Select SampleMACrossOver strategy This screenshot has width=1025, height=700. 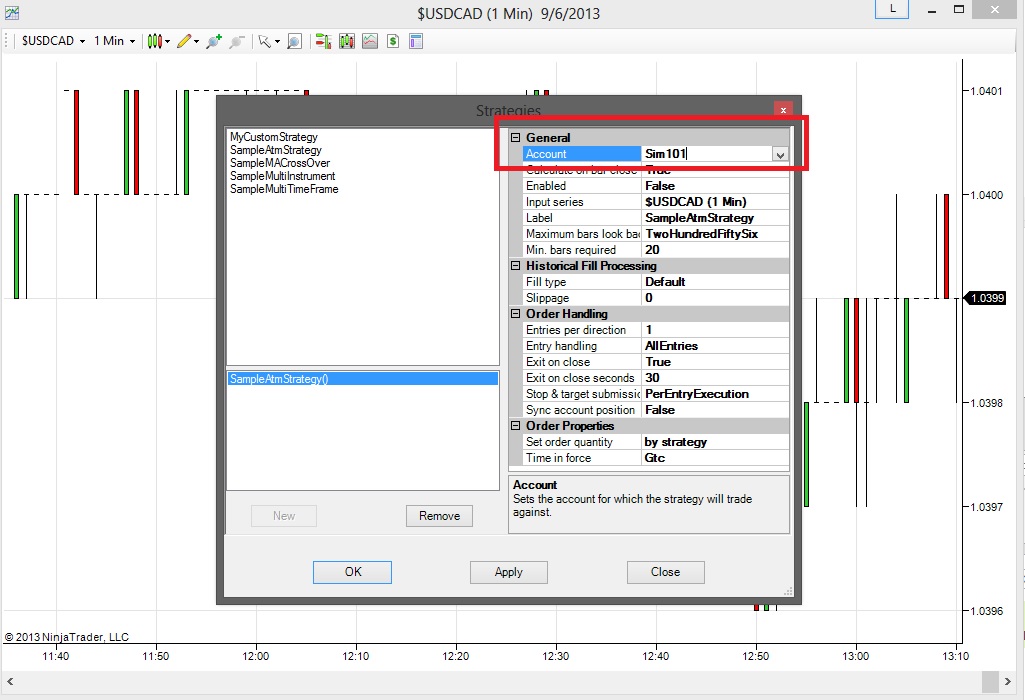(x=280, y=163)
